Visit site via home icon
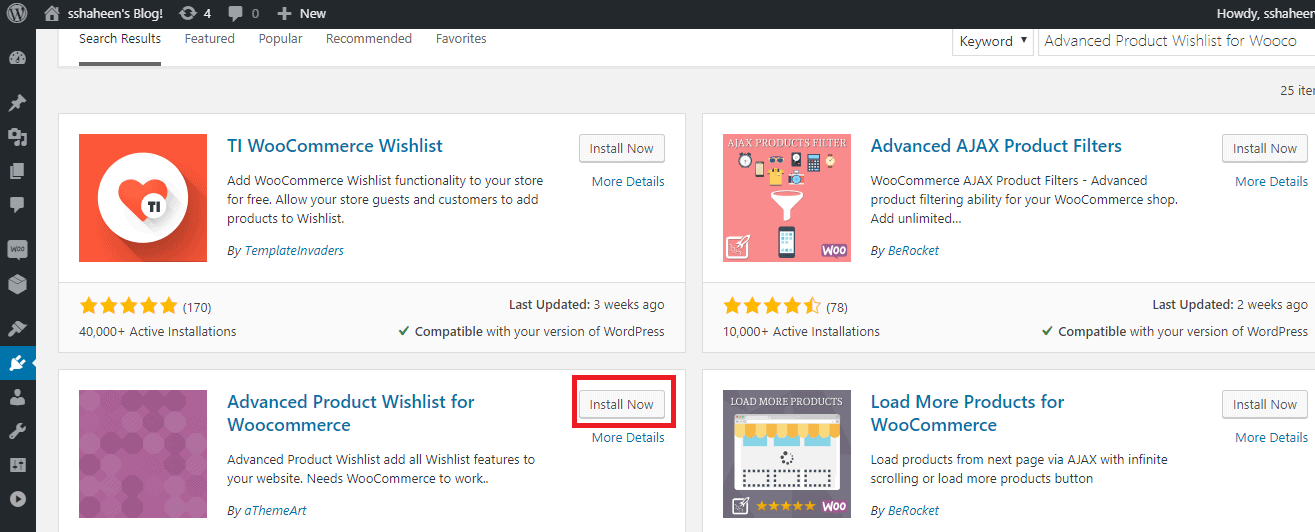Screen dimensions: 1315x532 click(52, 14)
